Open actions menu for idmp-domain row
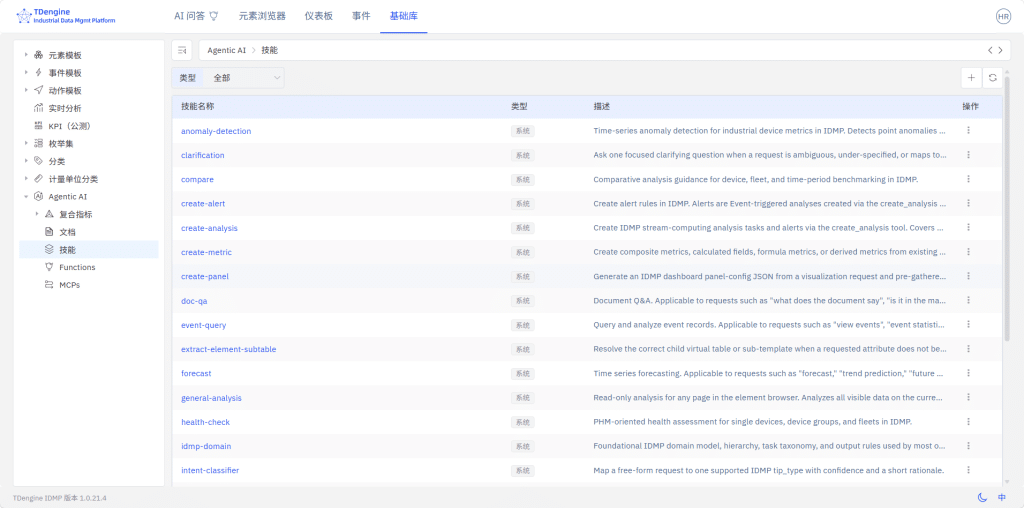 (968, 446)
